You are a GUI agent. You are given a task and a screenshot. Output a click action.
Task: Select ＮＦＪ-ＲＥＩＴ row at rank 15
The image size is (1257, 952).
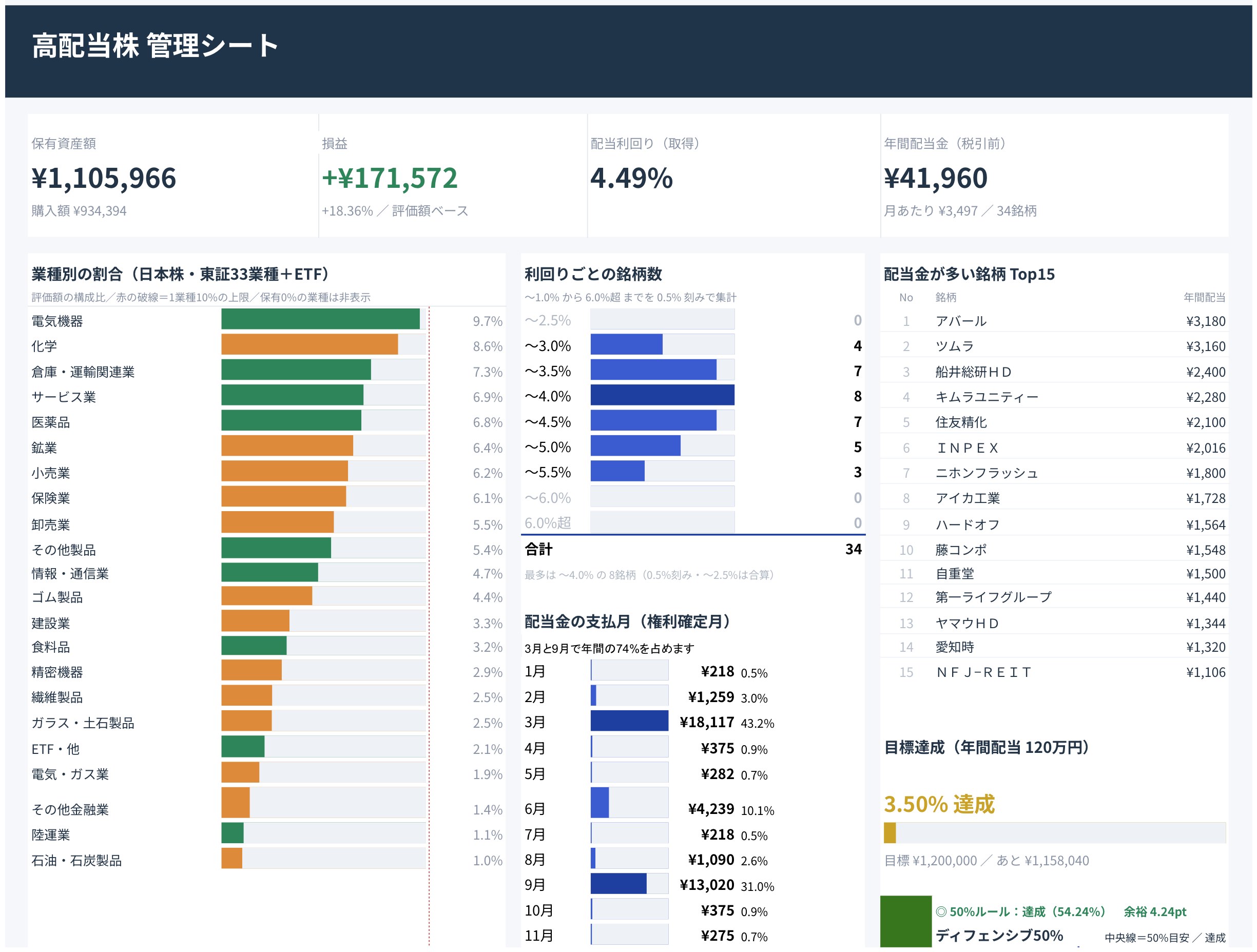(x=1054, y=672)
